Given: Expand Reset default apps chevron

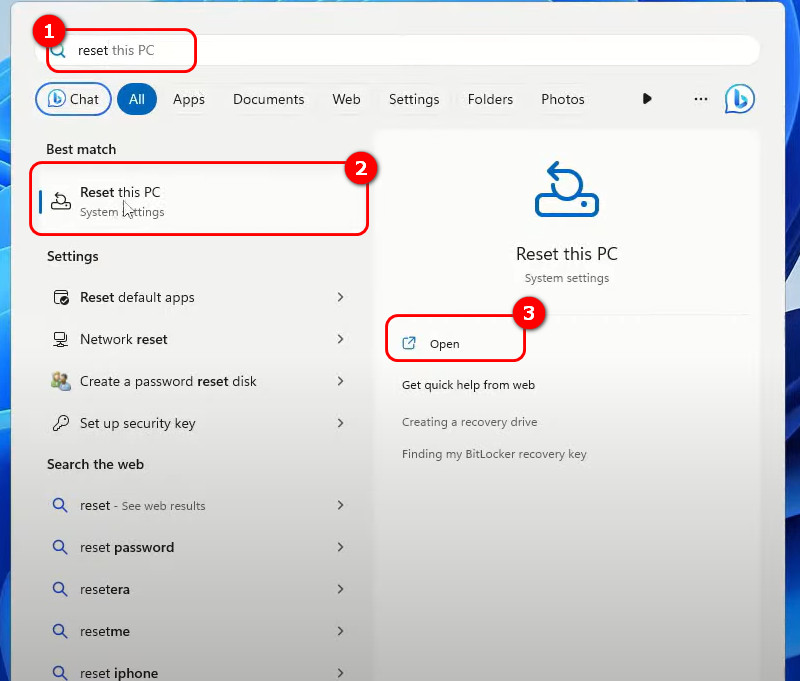Looking at the screenshot, I should tap(340, 297).
